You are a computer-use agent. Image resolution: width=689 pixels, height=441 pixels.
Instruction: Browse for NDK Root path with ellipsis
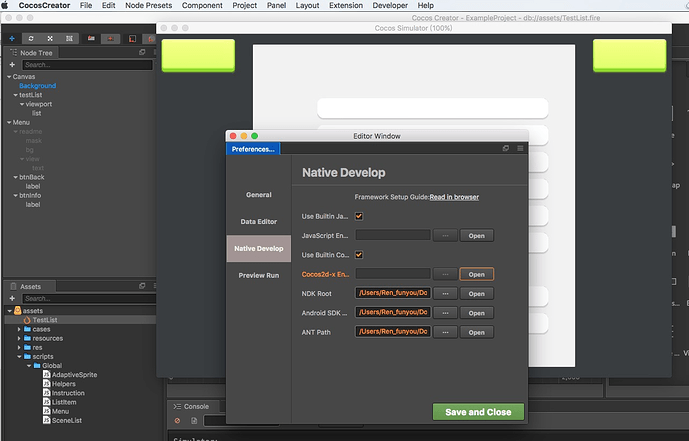[x=445, y=294]
